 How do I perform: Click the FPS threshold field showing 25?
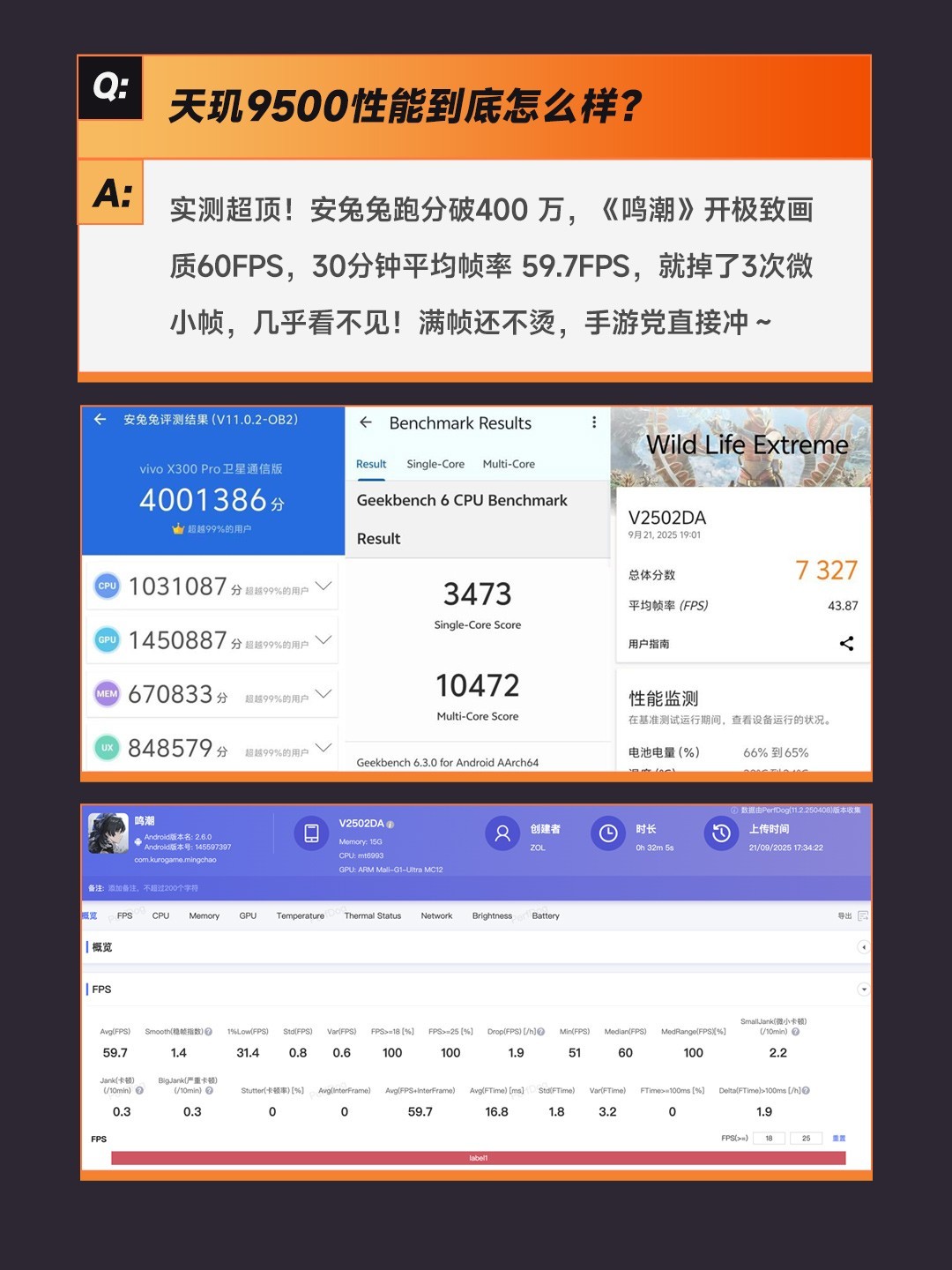click(x=807, y=1138)
